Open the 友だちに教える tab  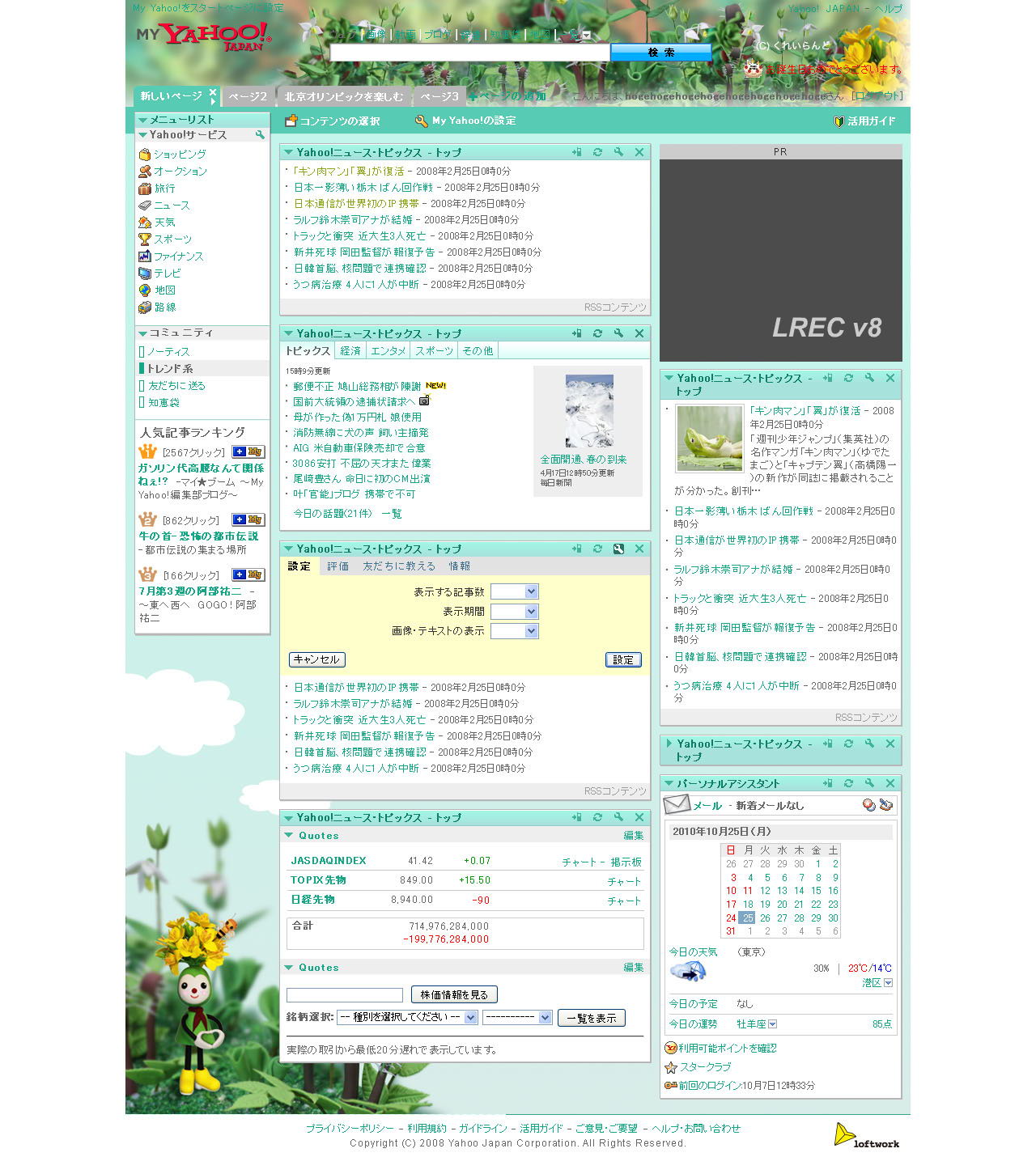pyautogui.click(x=399, y=566)
